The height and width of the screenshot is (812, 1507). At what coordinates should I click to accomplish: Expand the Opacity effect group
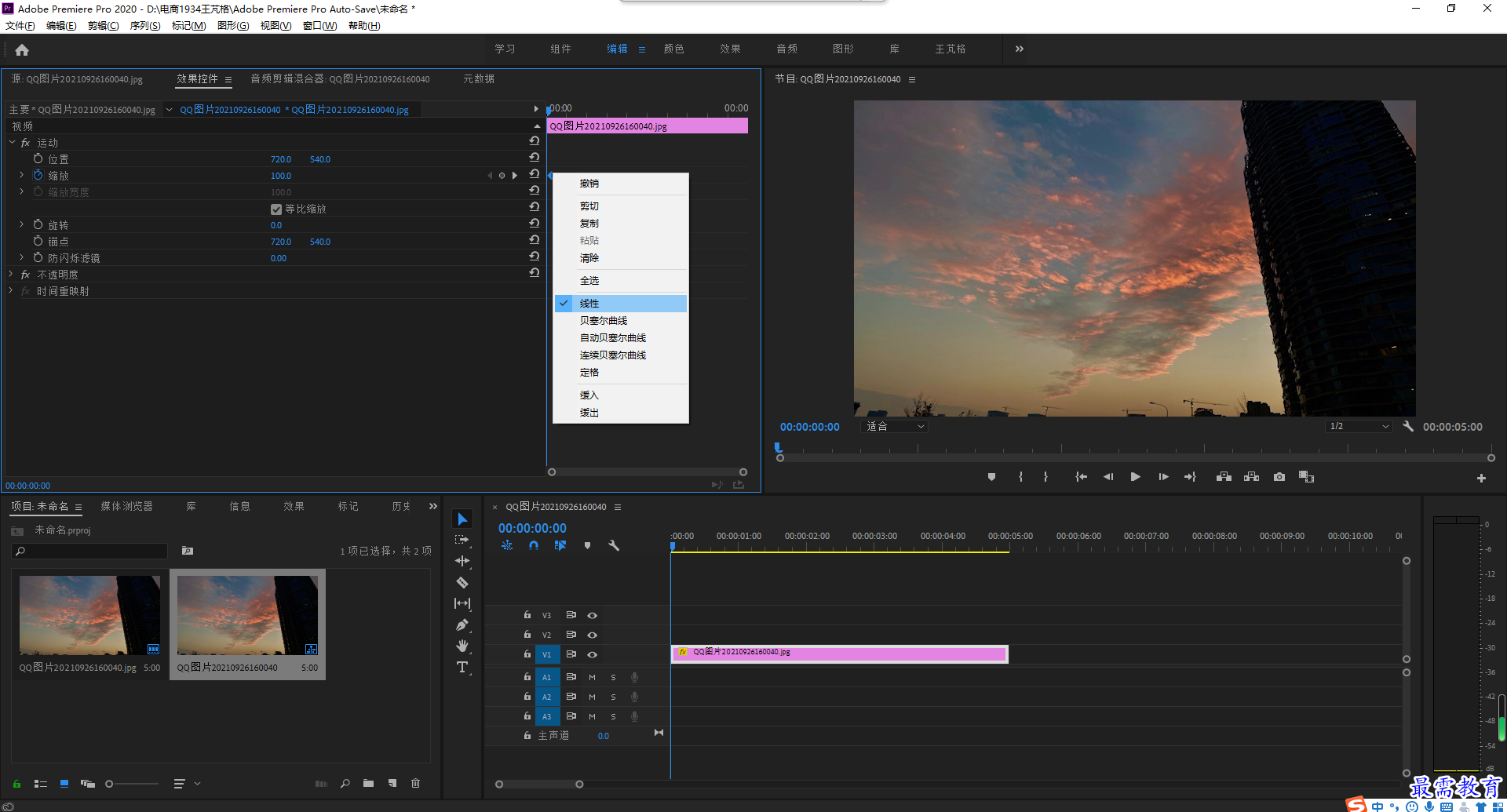(11, 274)
